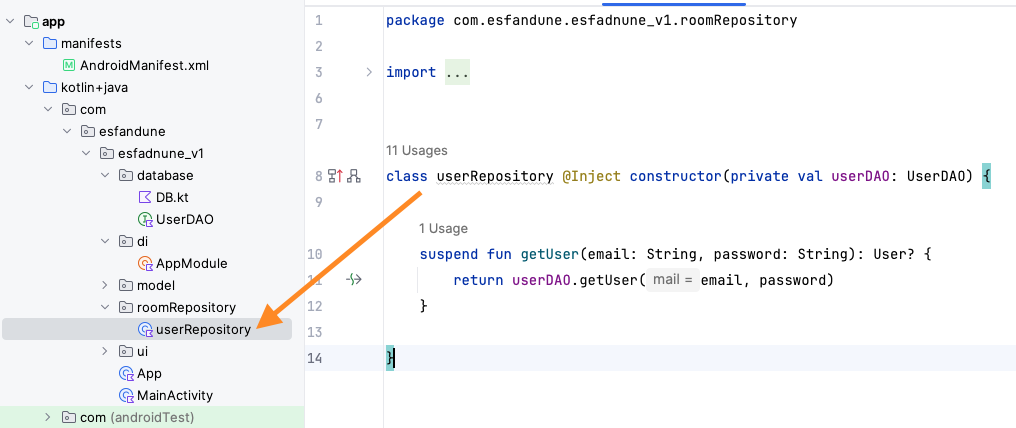This screenshot has width=1016, height=428.
Task: Select the App class in the tree
Action: tap(149, 374)
